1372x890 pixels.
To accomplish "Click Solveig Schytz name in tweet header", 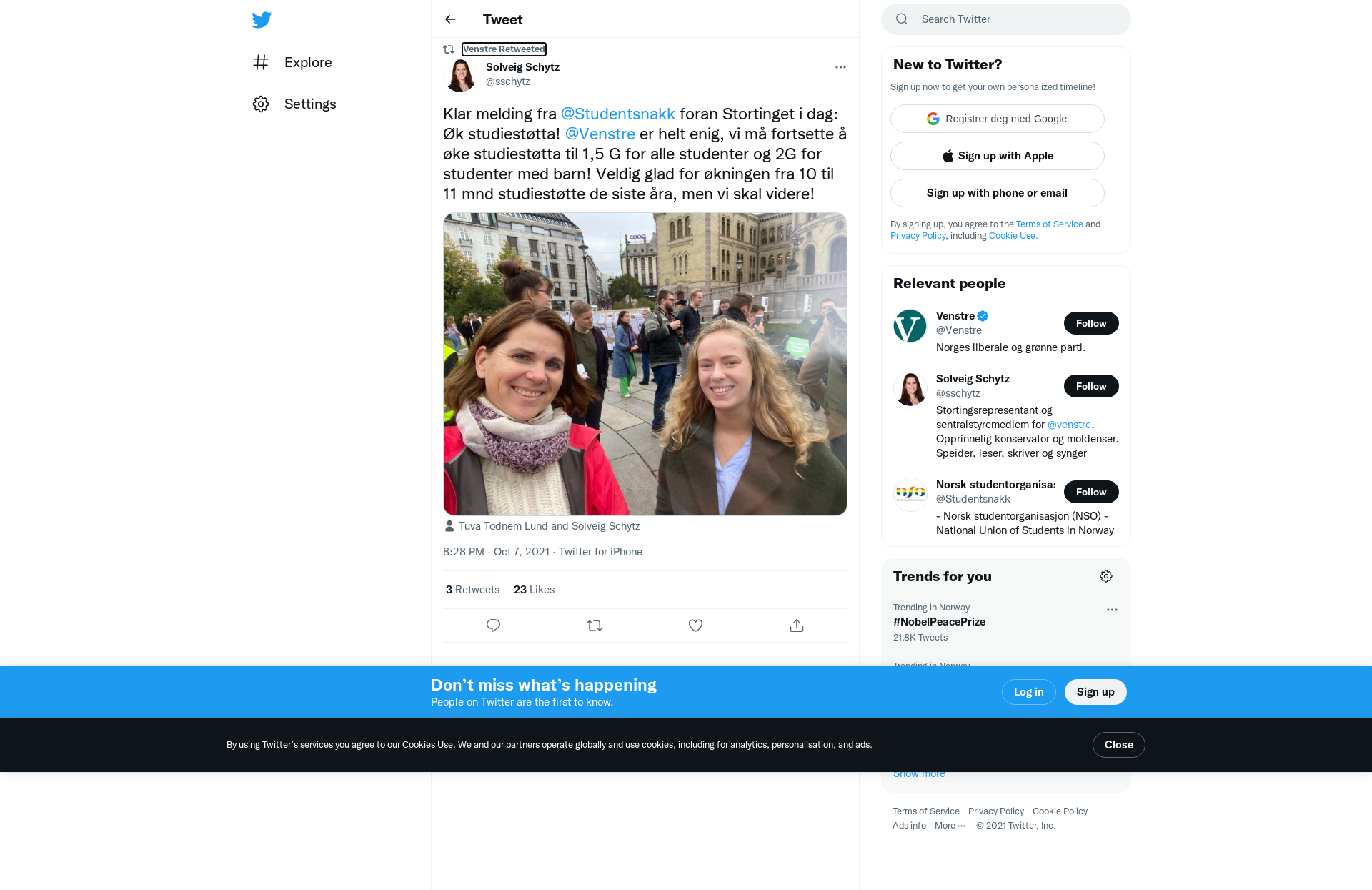I will coord(522,67).
